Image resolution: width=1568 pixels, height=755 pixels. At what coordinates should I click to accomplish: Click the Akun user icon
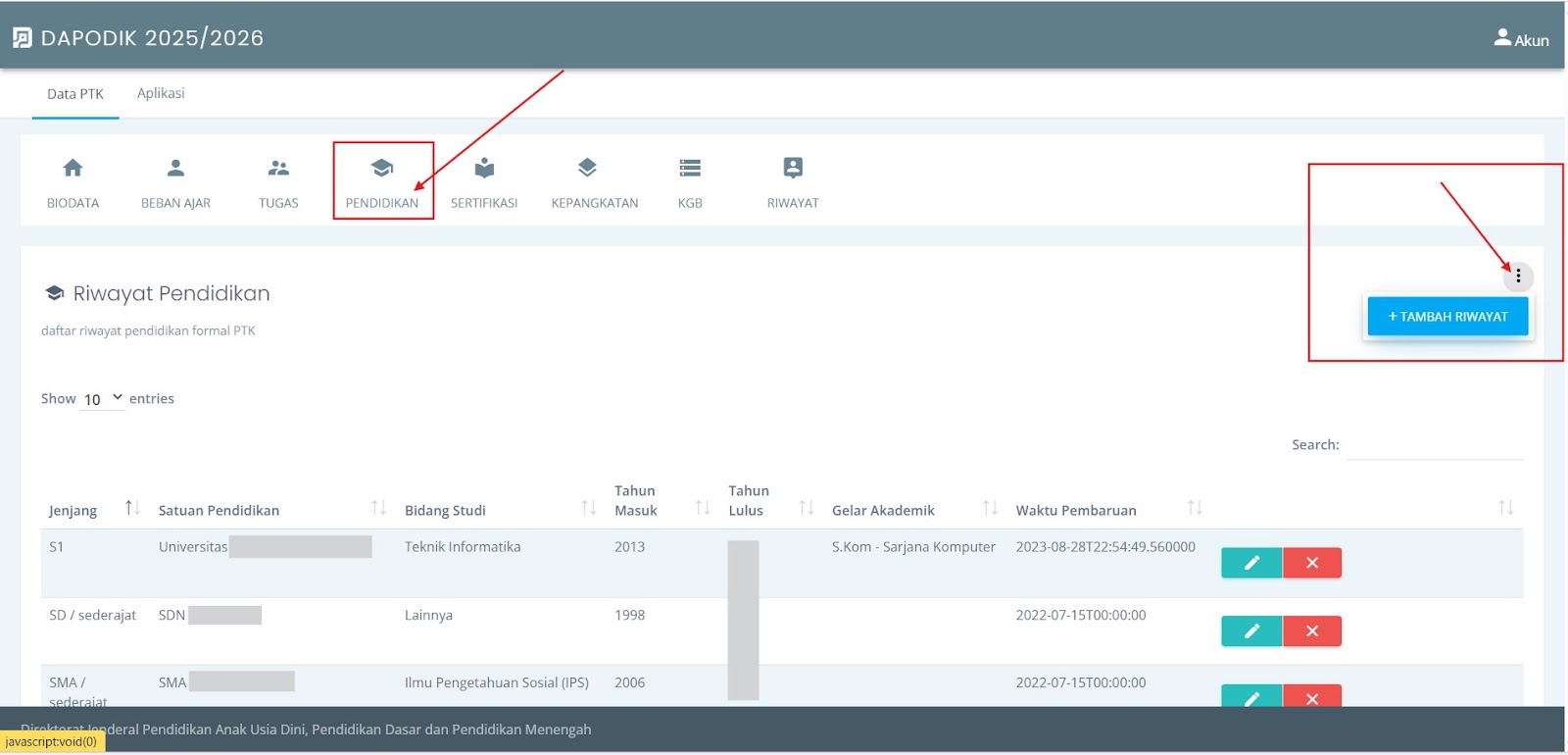[1502, 37]
